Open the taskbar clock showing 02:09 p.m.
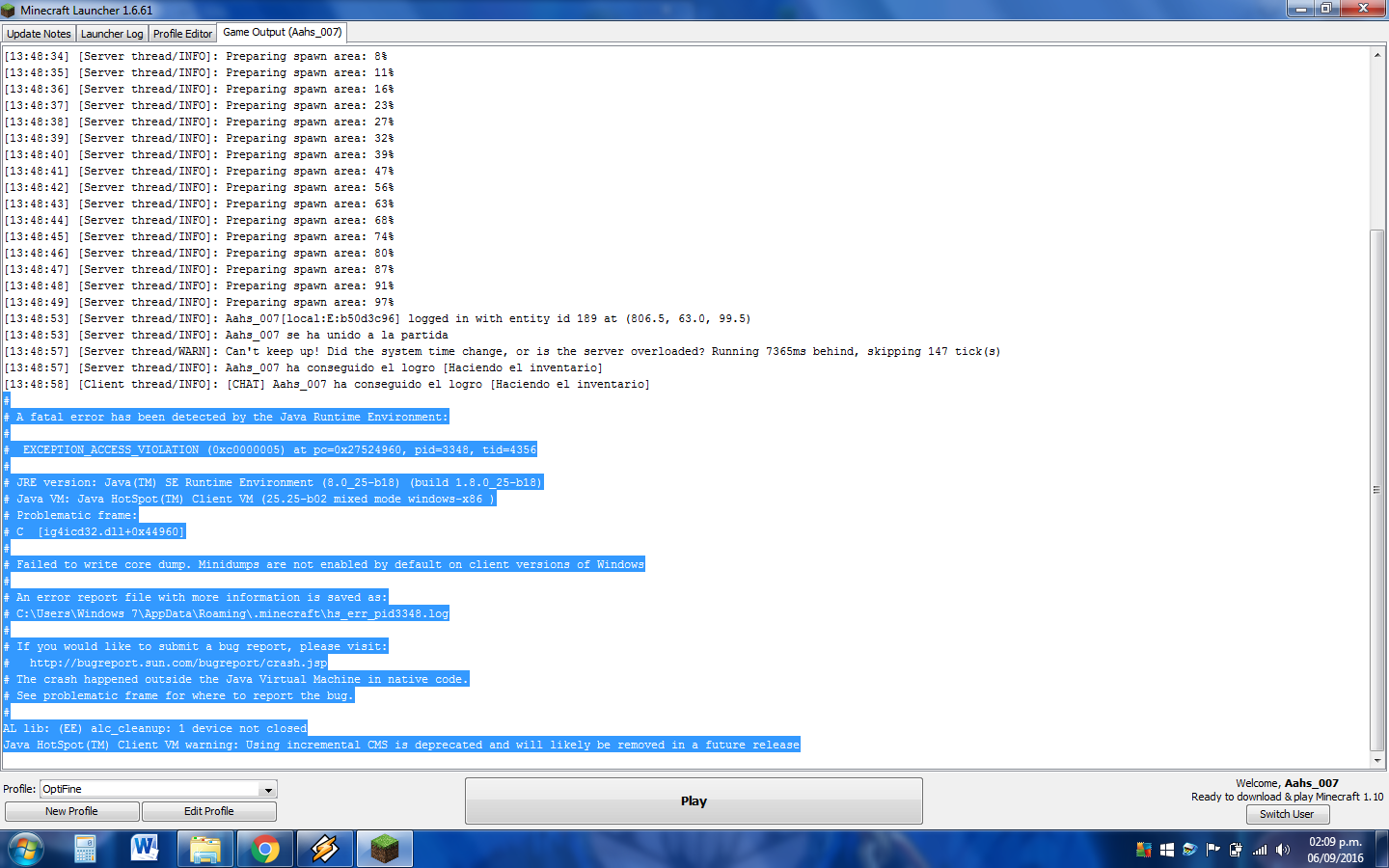This screenshot has height=868, width=1389. click(x=1335, y=850)
